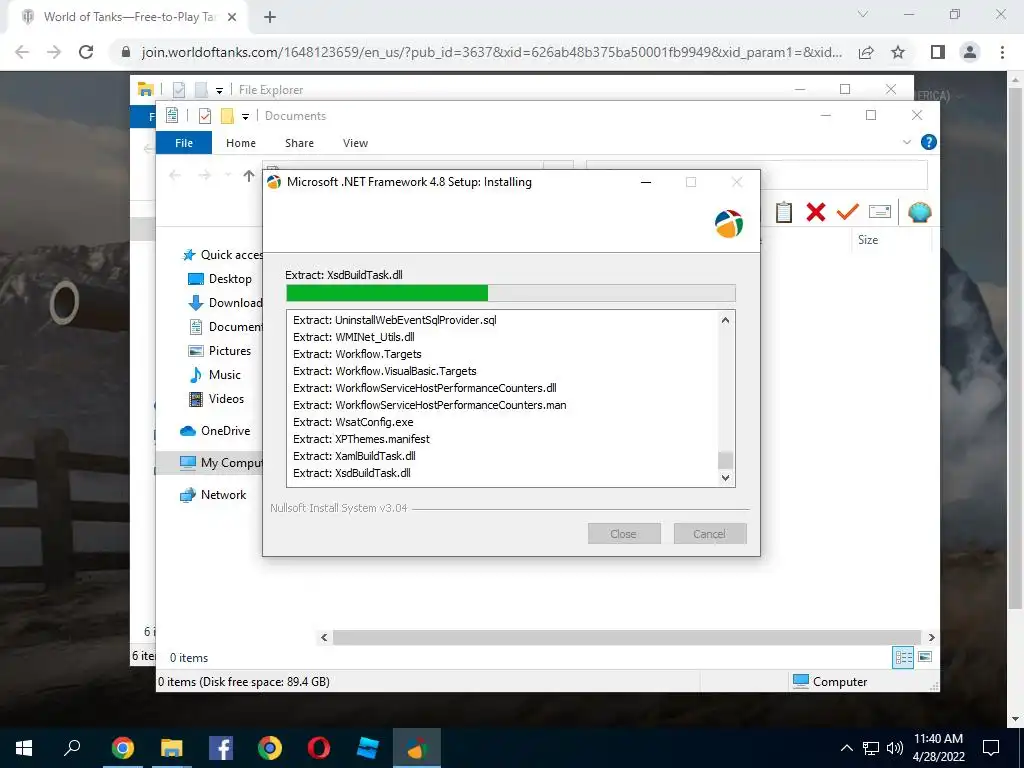Click the red X delete icon
The height and width of the screenshot is (768, 1024).
(x=816, y=212)
